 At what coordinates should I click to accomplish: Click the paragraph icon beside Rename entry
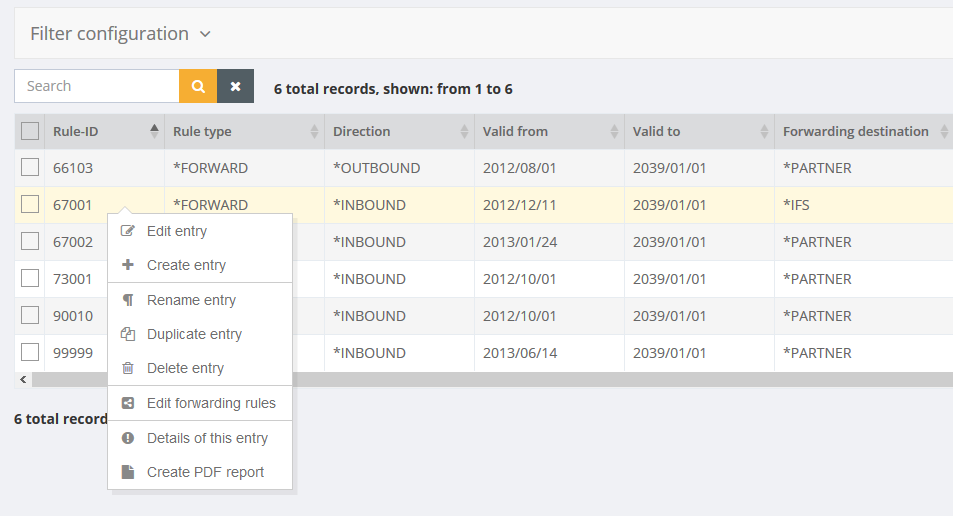[128, 300]
